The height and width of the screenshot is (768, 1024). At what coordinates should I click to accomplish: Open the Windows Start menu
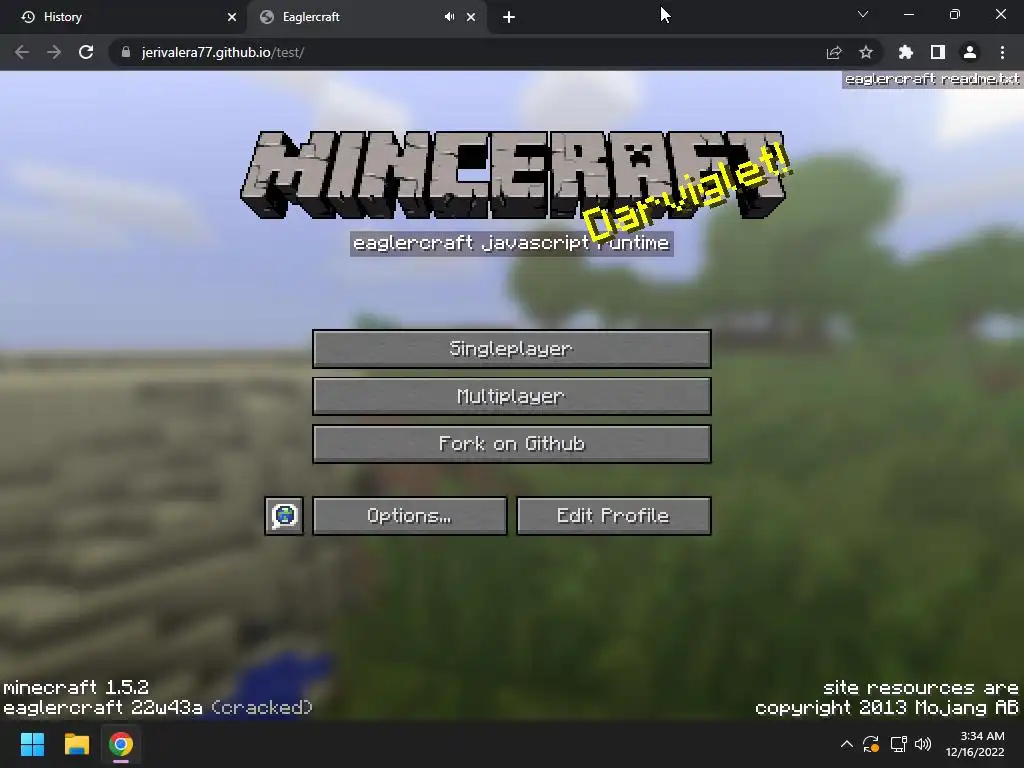pos(32,744)
